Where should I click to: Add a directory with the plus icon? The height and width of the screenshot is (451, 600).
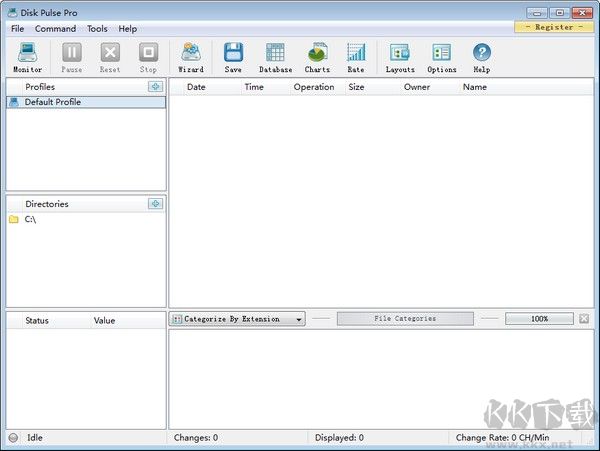click(155, 204)
